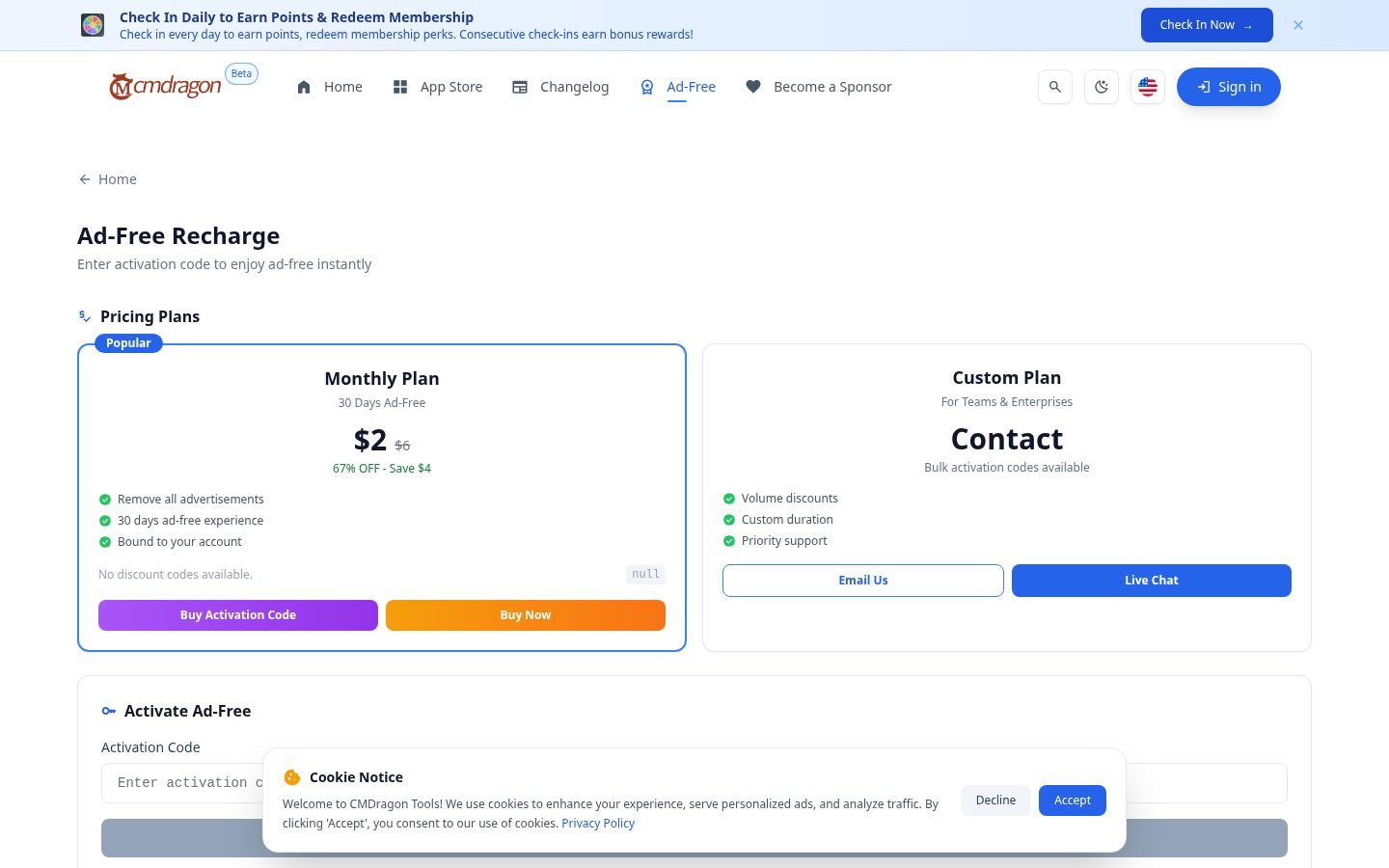Click the cookie icon in the notice
1389x868 pixels.
click(x=292, y=777)
